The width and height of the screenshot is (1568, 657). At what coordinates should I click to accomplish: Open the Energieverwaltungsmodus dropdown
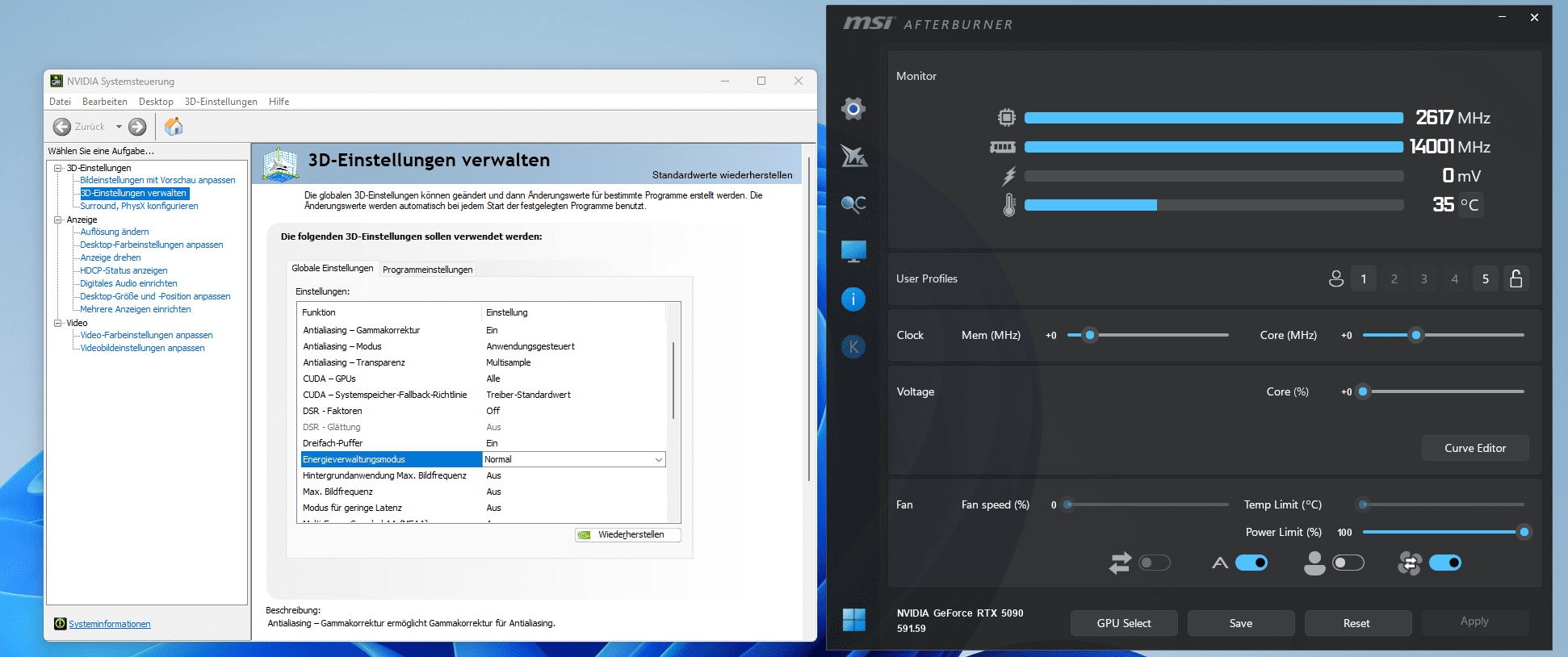click(659, 459)
